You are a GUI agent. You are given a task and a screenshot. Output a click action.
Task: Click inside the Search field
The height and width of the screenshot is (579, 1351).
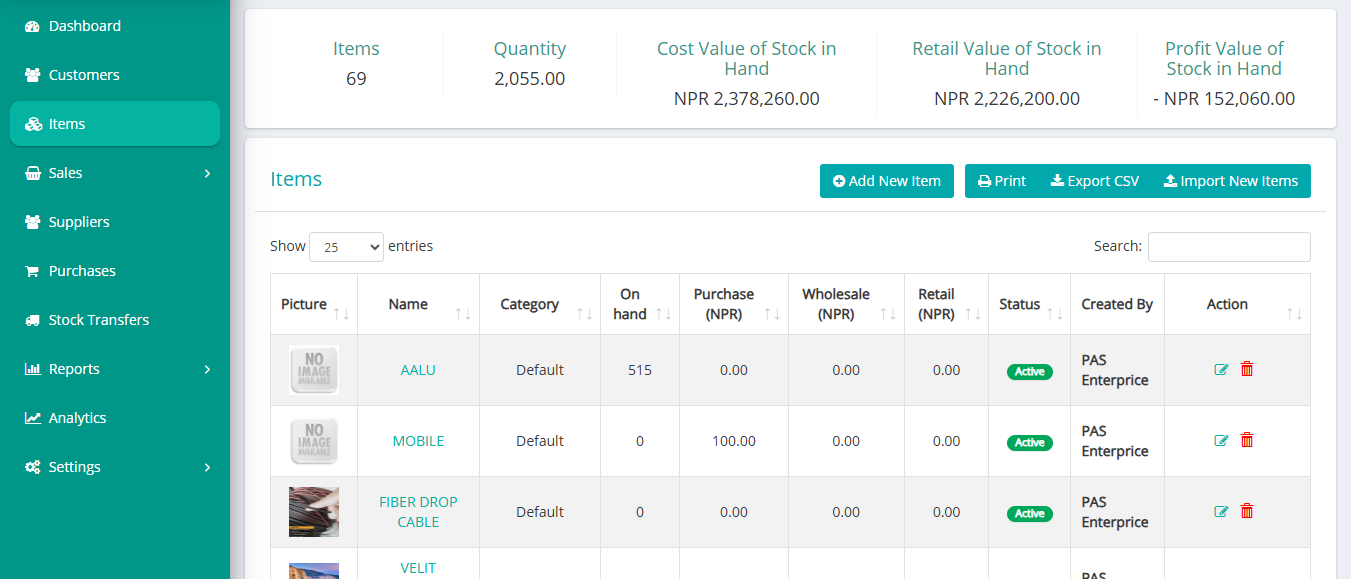coord(1229,246)
